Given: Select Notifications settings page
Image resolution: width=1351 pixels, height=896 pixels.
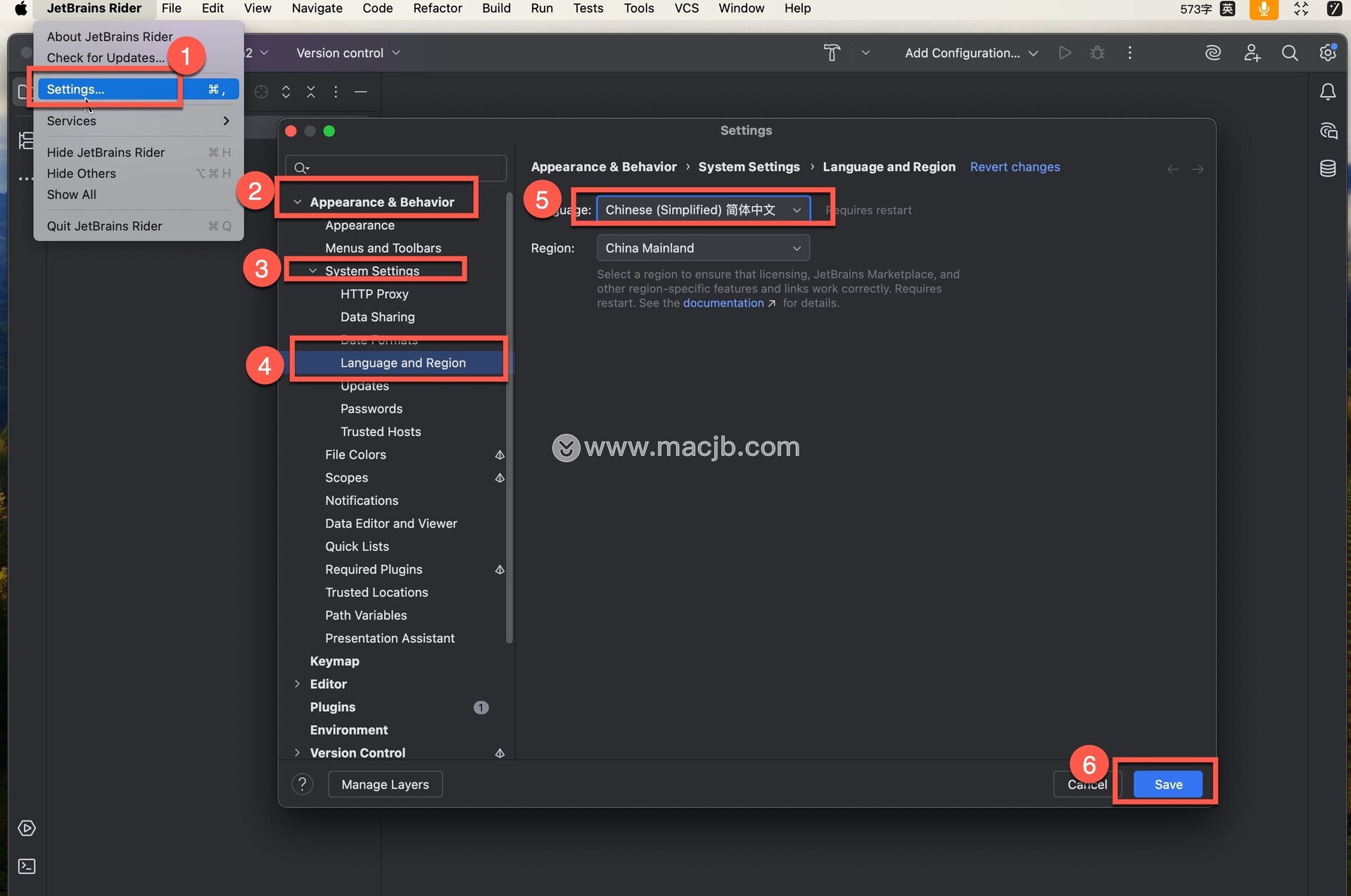Looking at the screenshot, I should click(362, 501).
